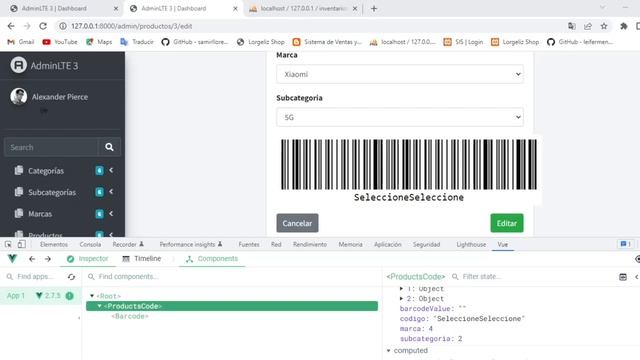Click the share page icon in address bar
Screen dimensions: 640x360
[588, 26]
